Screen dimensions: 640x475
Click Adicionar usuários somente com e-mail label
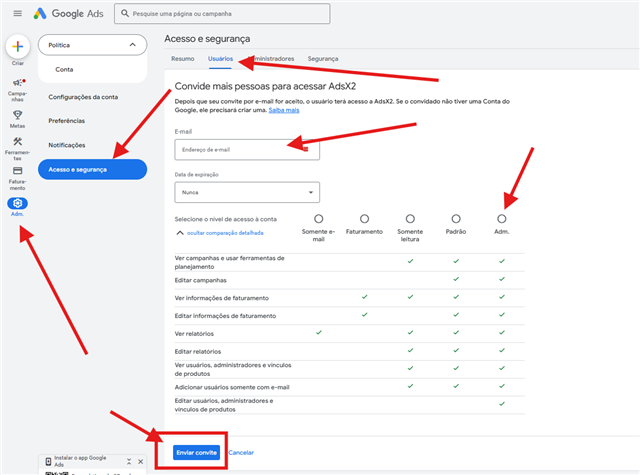click(232, 387)
